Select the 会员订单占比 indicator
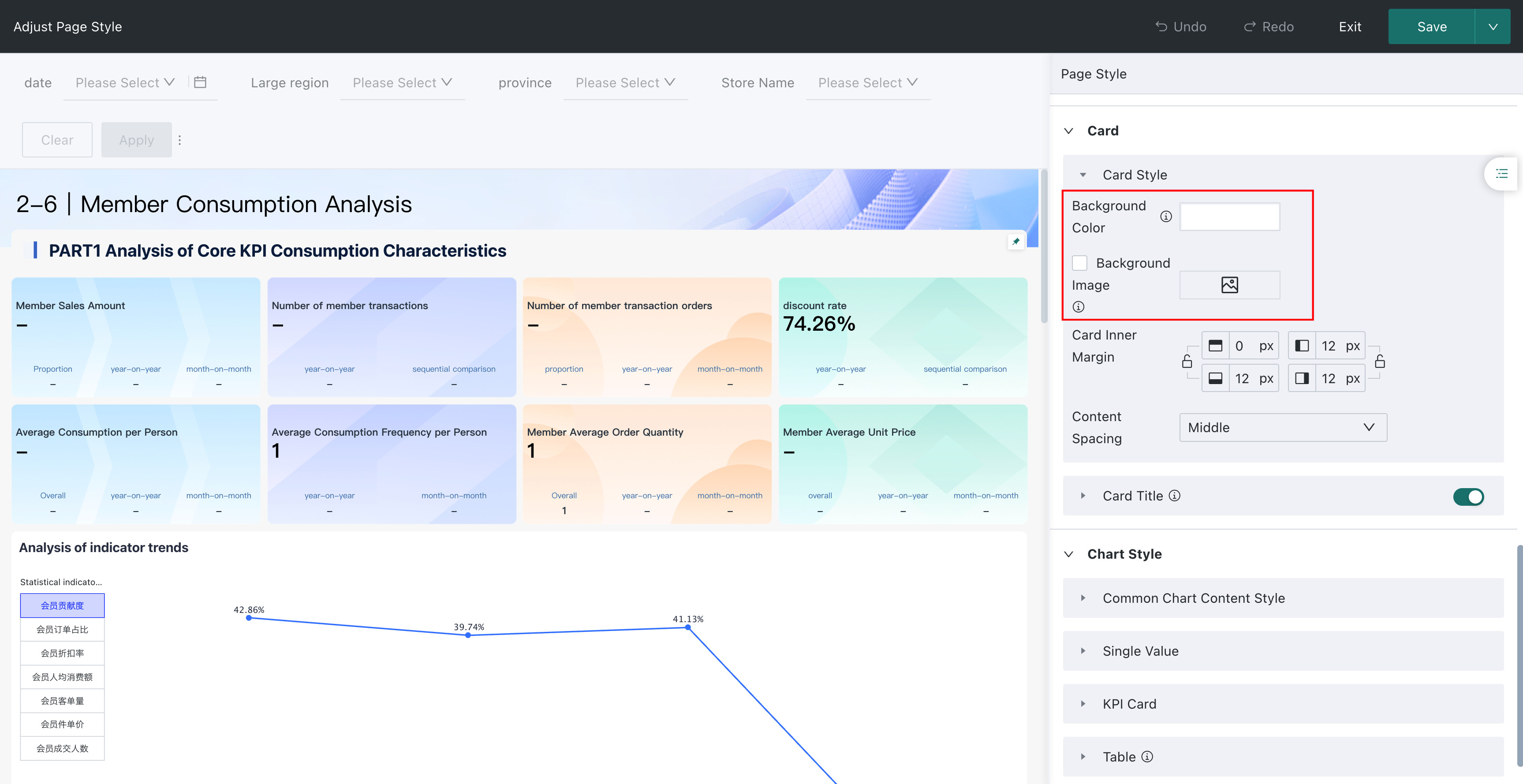The height and width of the screenshot is (784, 1523). pyautogui.click(x=62, y=629)
